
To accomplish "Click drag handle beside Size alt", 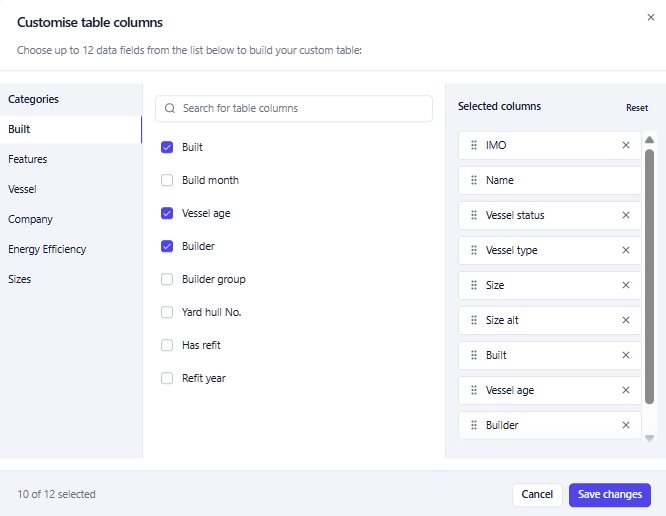I will (474, 320).
